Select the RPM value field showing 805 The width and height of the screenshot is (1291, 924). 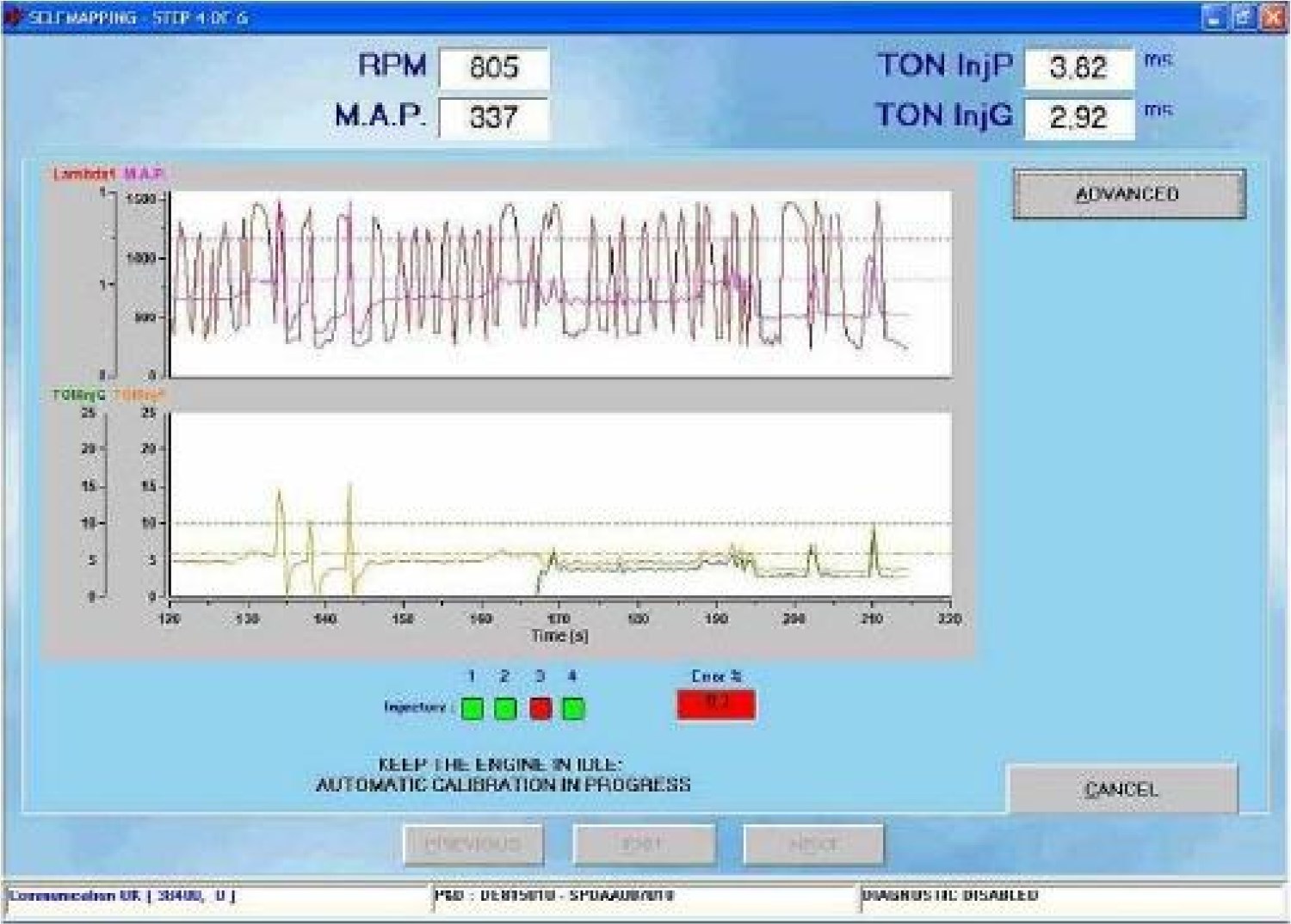click(493, 67)
